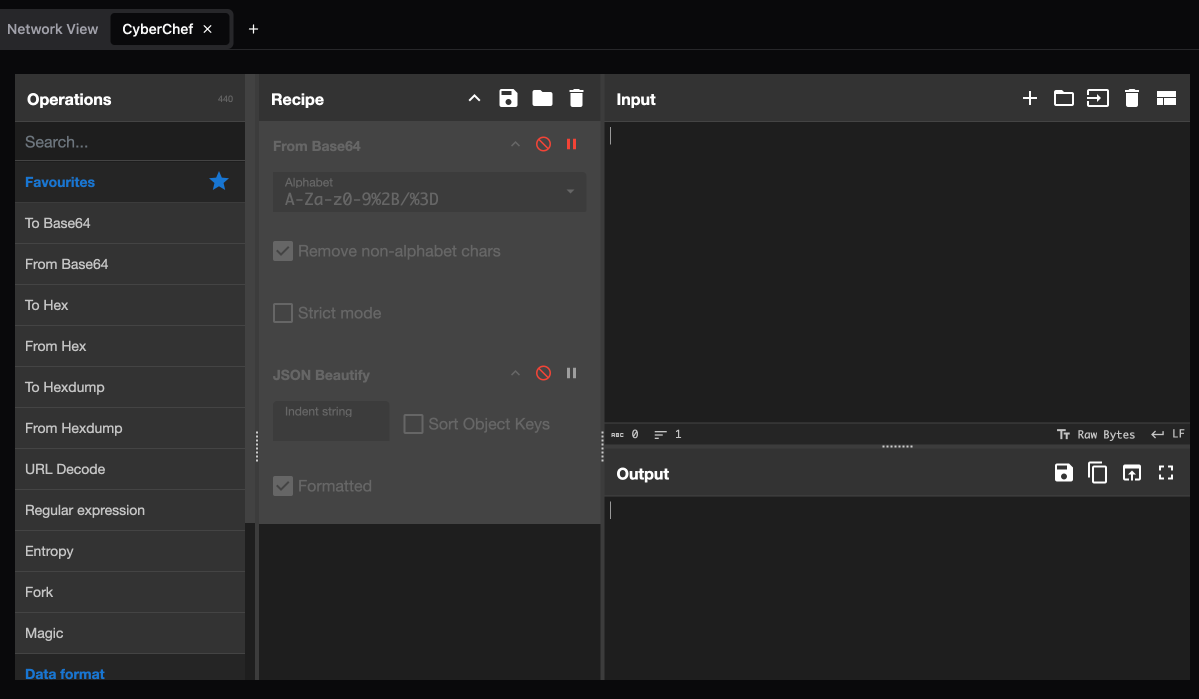Save output to file
The image size is (1199, 699).
[x=1064, y=473]
